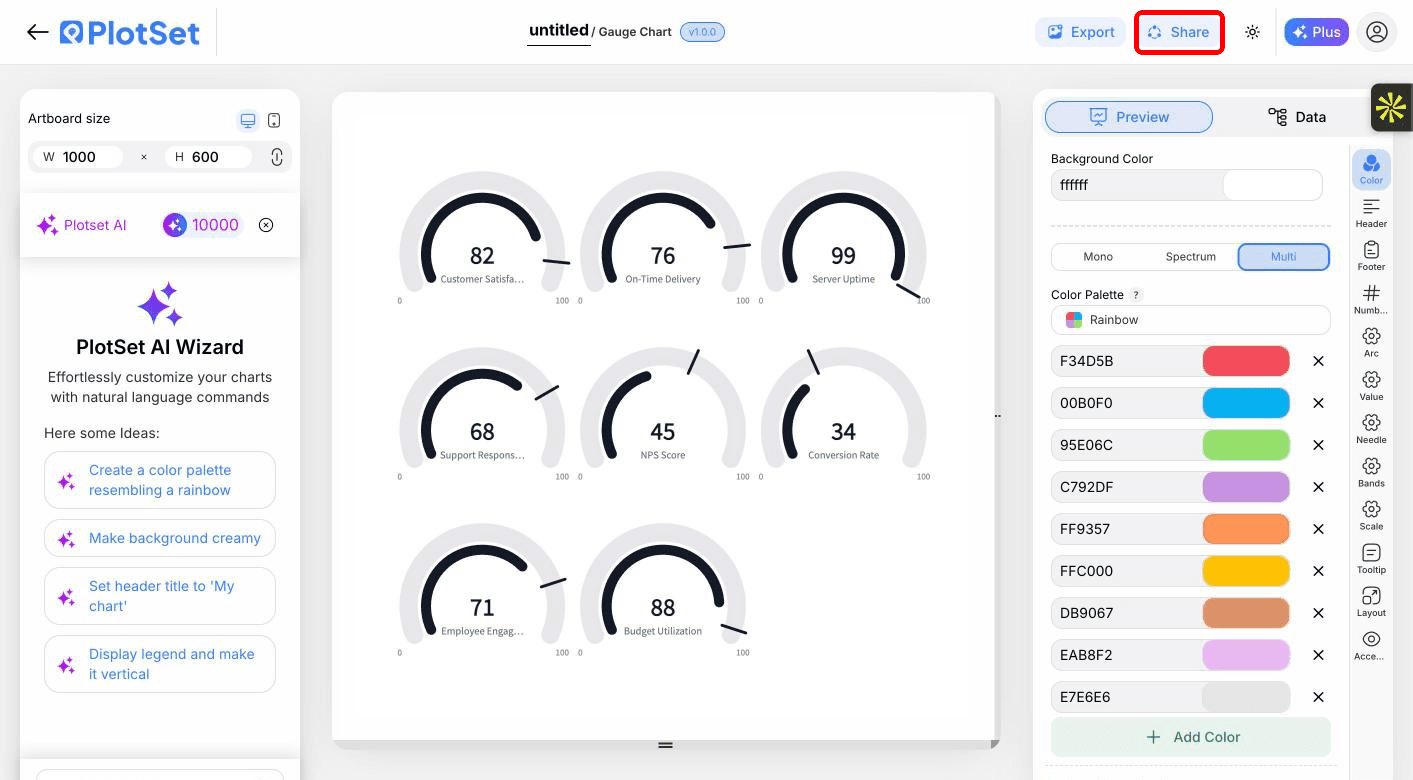Close the Plotset AI panel

tap(266, 225)
